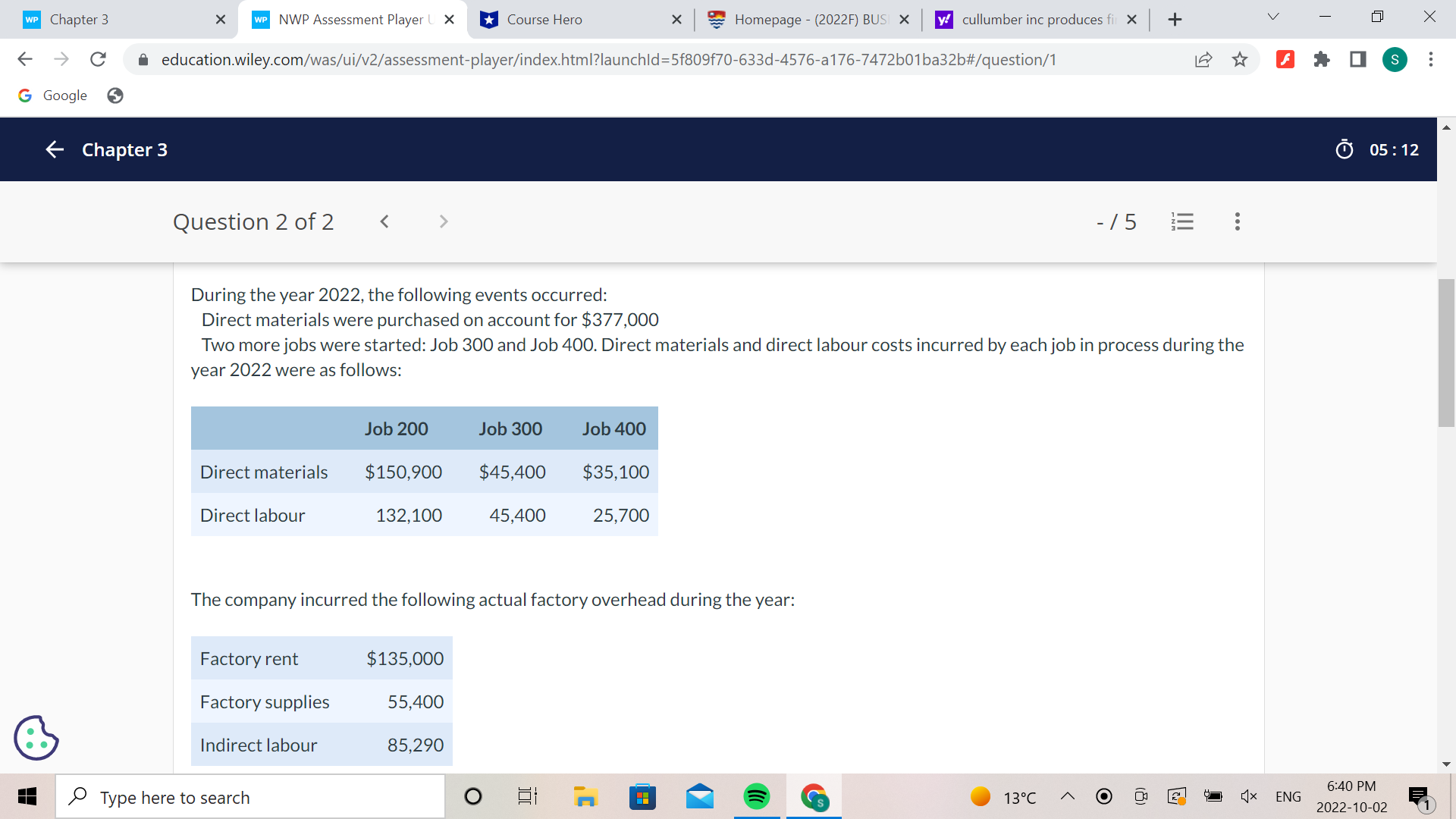Bookmark this page with the star icon
The height and width of the screenshot is (819, 1456).
1241,59
